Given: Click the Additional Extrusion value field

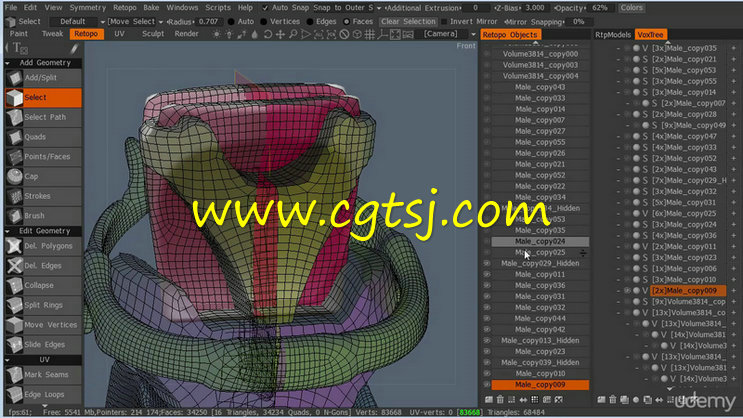Looking at the screenshot, I should (475, 8).
